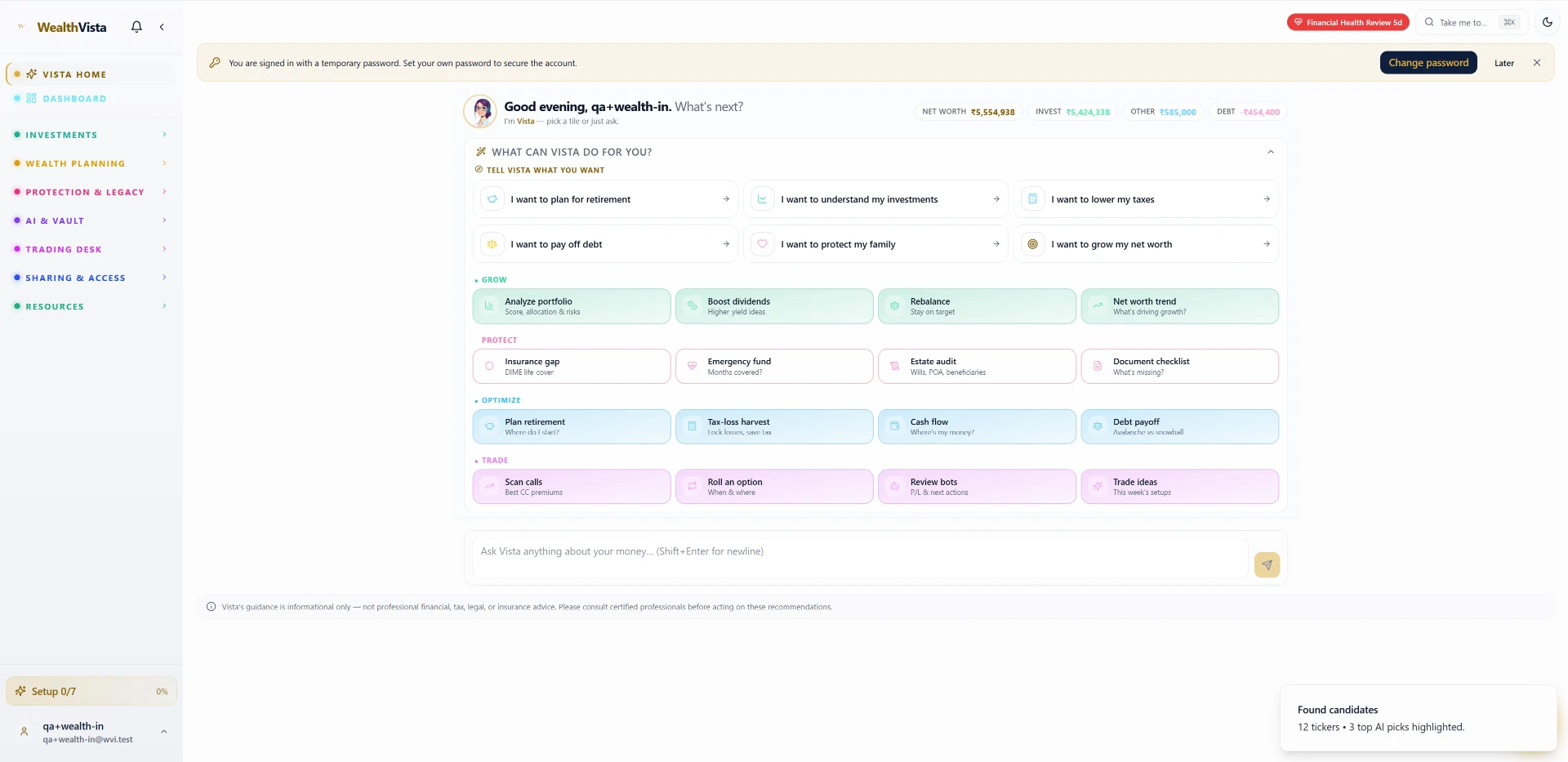Select 'I want to grow my net worth'

pos(1146,244)
